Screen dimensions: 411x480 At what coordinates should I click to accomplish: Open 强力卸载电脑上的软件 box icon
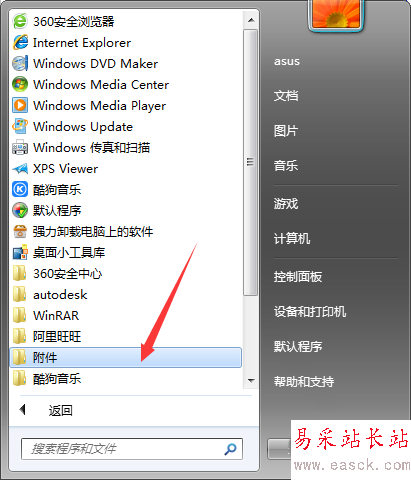(20, 232)
